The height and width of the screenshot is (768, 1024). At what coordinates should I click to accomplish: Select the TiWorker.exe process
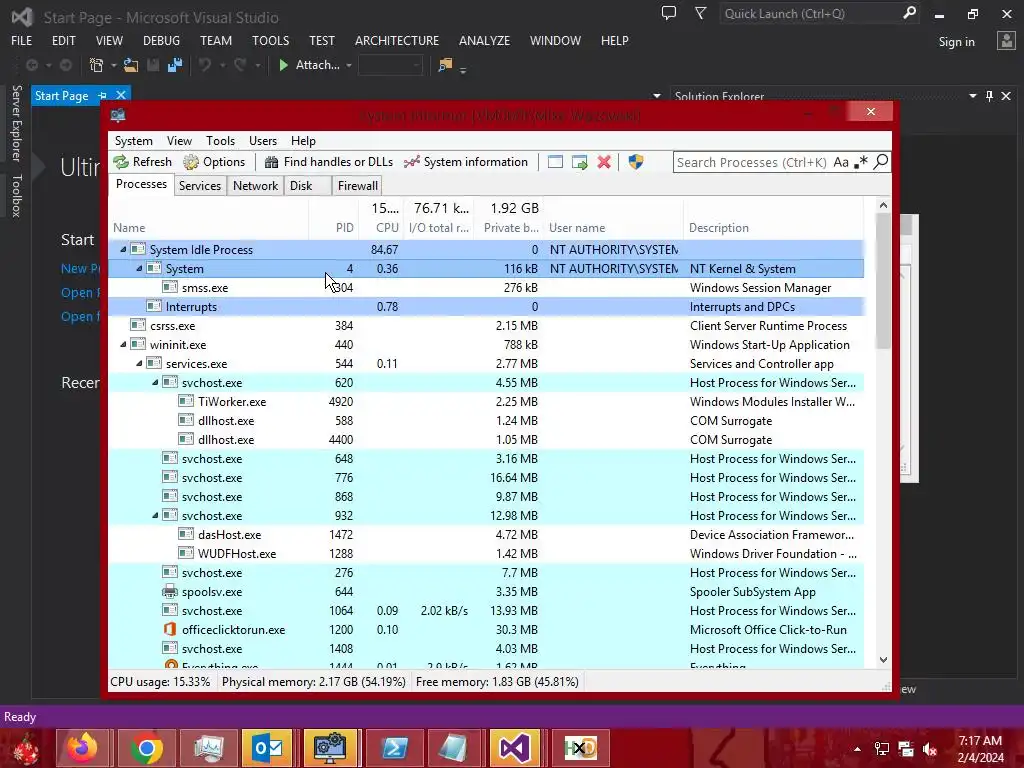point(486,402)
